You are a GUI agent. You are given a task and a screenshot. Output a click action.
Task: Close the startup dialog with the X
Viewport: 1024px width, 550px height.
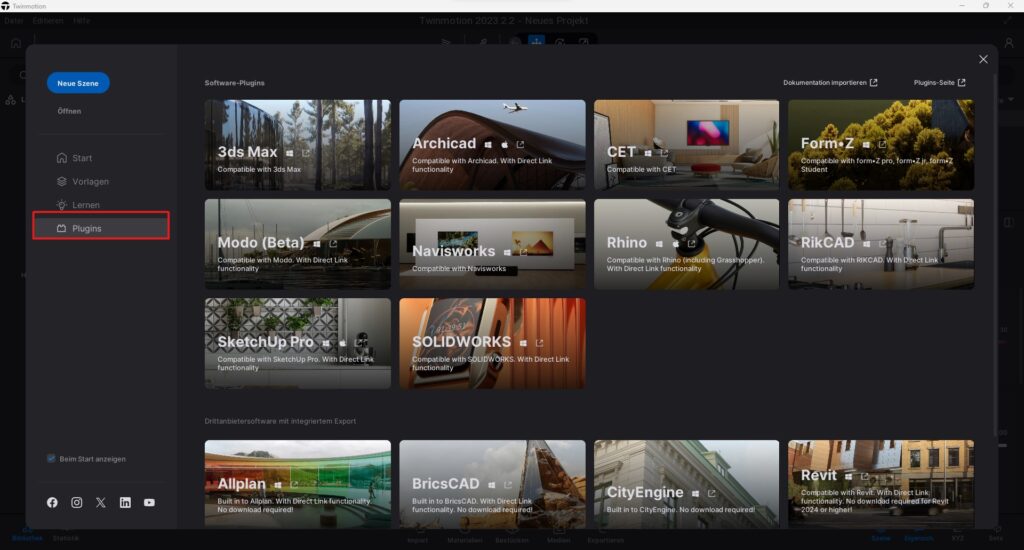click(983, 59)
